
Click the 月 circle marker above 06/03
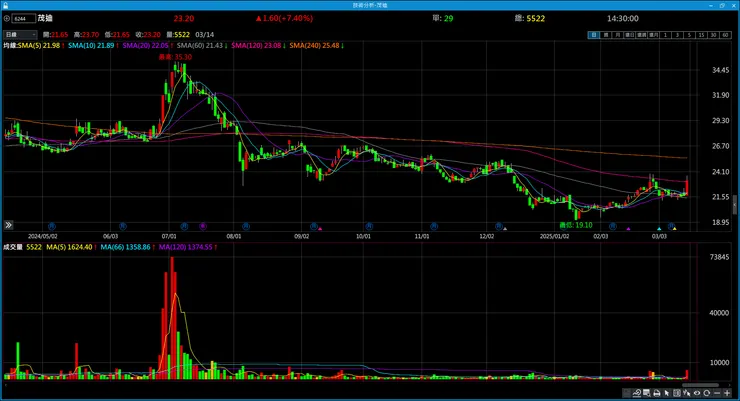[x=123, y=226]
